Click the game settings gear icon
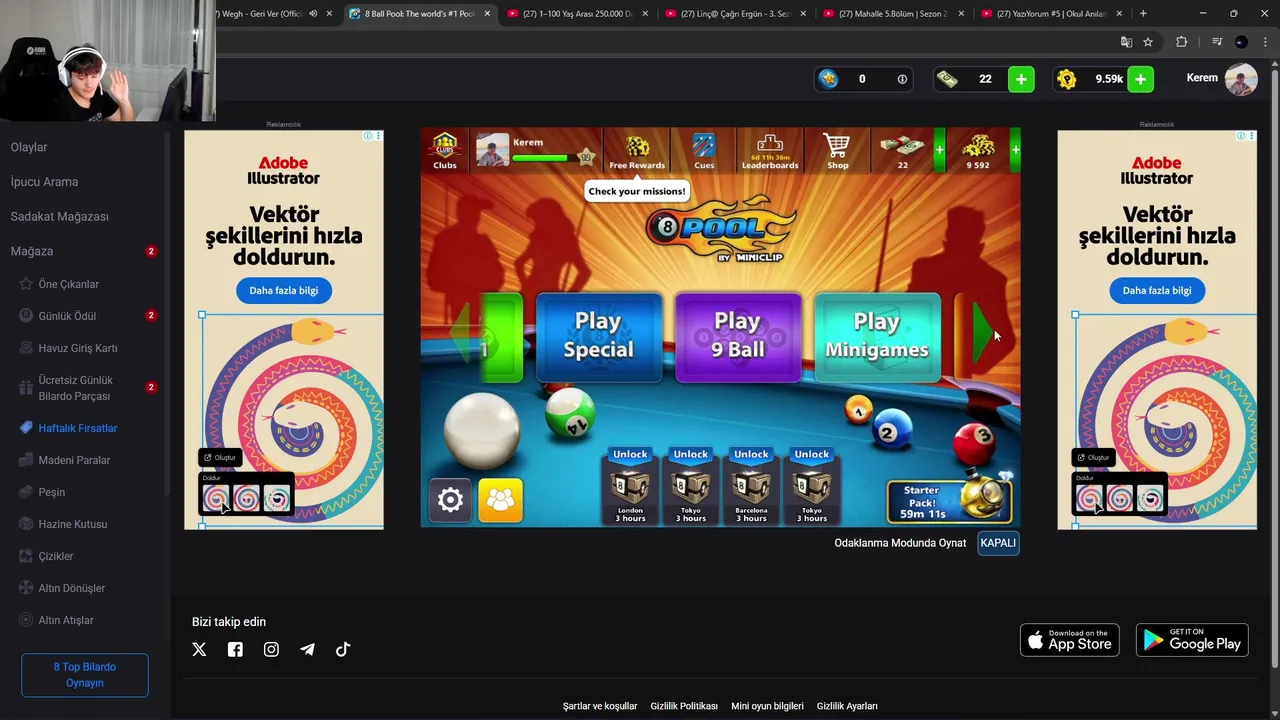This screenshot has width=1280, height=720. [x=450, y=500]
